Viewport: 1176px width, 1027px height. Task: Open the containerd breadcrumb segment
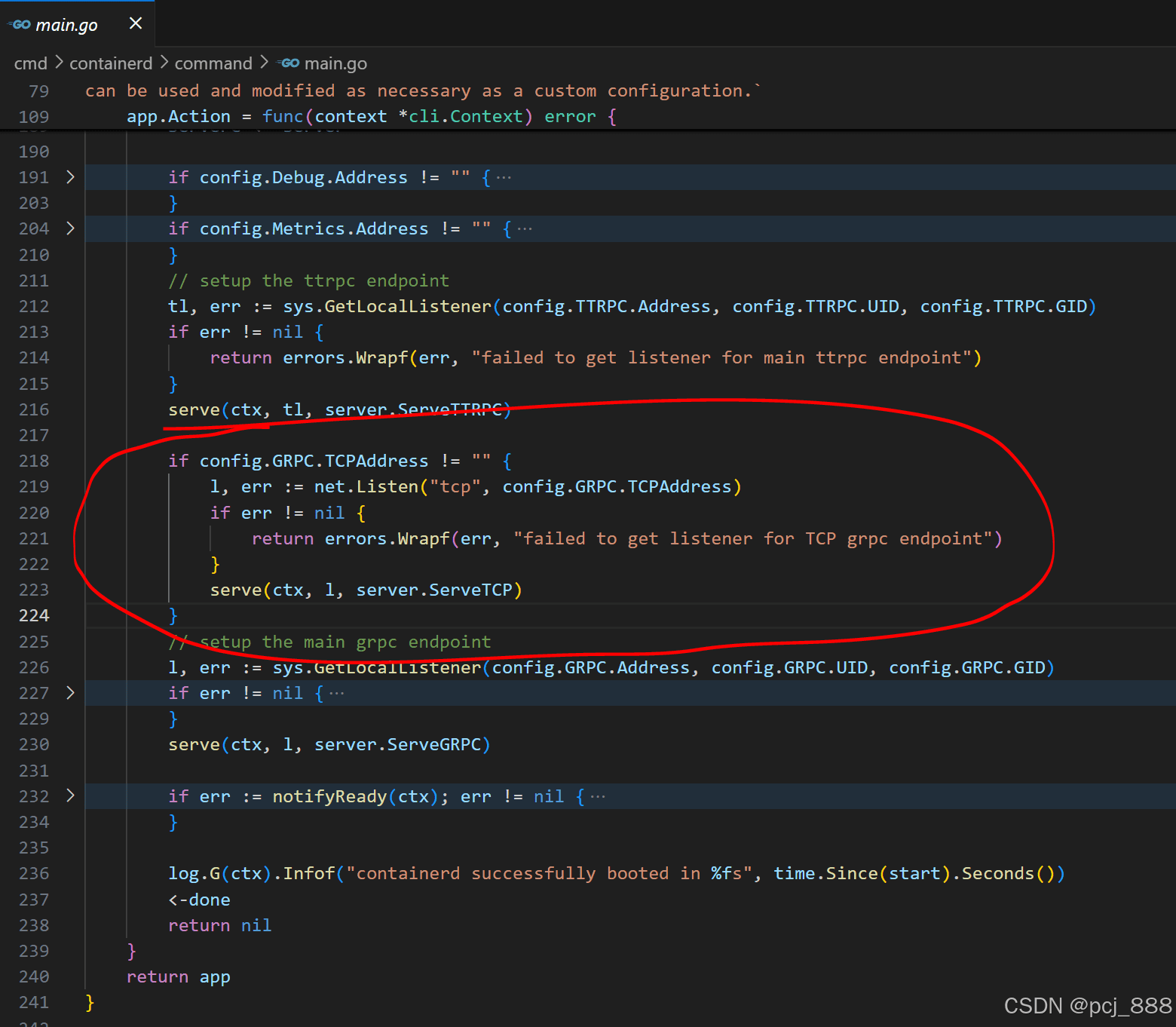pyautogui.click(x=111, y=63)
